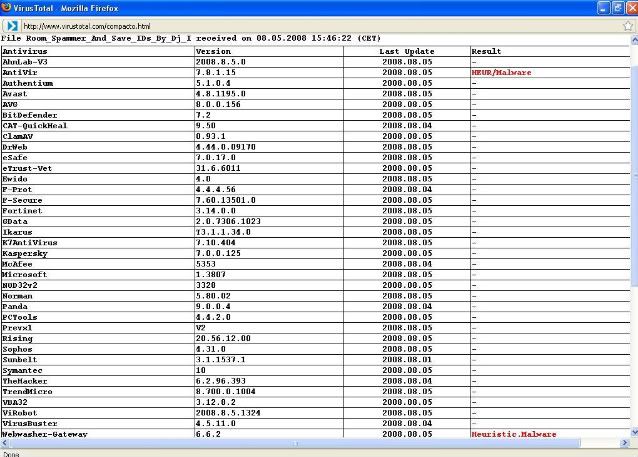
Task: Click the vertical scrollbar down arrow
Action: pos(634,432)
